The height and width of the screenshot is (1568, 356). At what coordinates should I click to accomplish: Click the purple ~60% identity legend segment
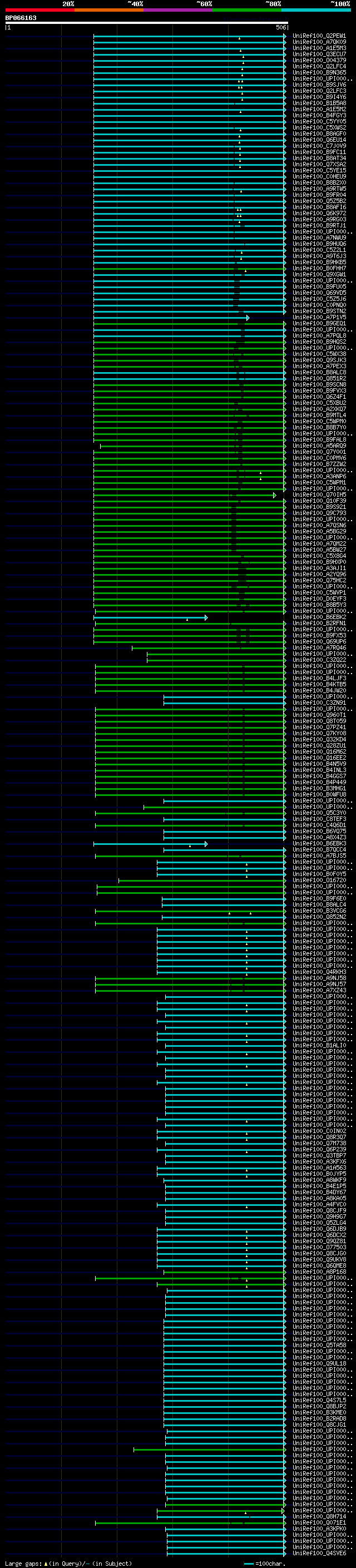(177, 10)
